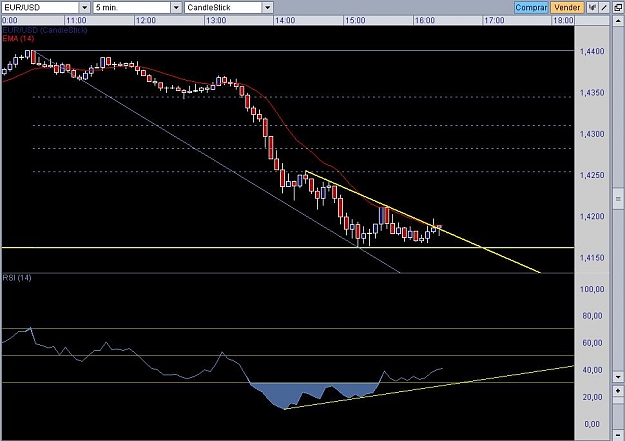
Task: Click the vertical scrollbar down arrow
Action: (x=618, y=376)
